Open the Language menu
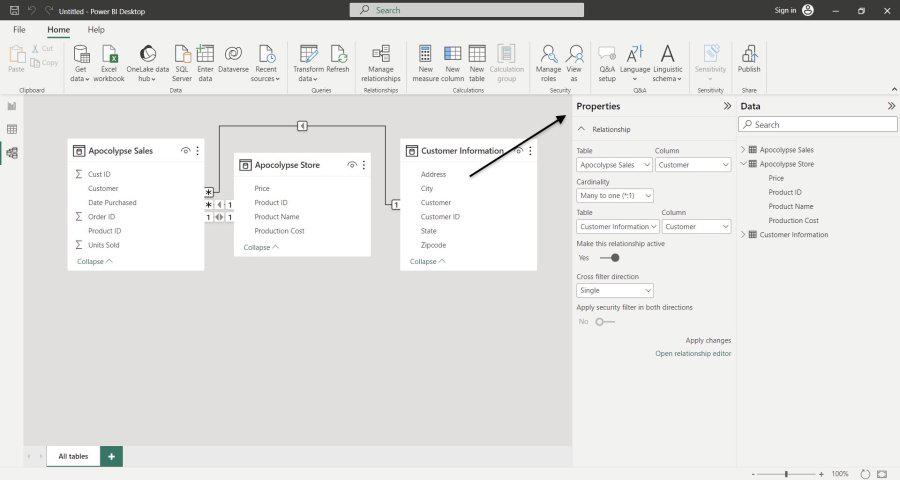The height and width of the screenshot is (480, 900). [635, 63]
